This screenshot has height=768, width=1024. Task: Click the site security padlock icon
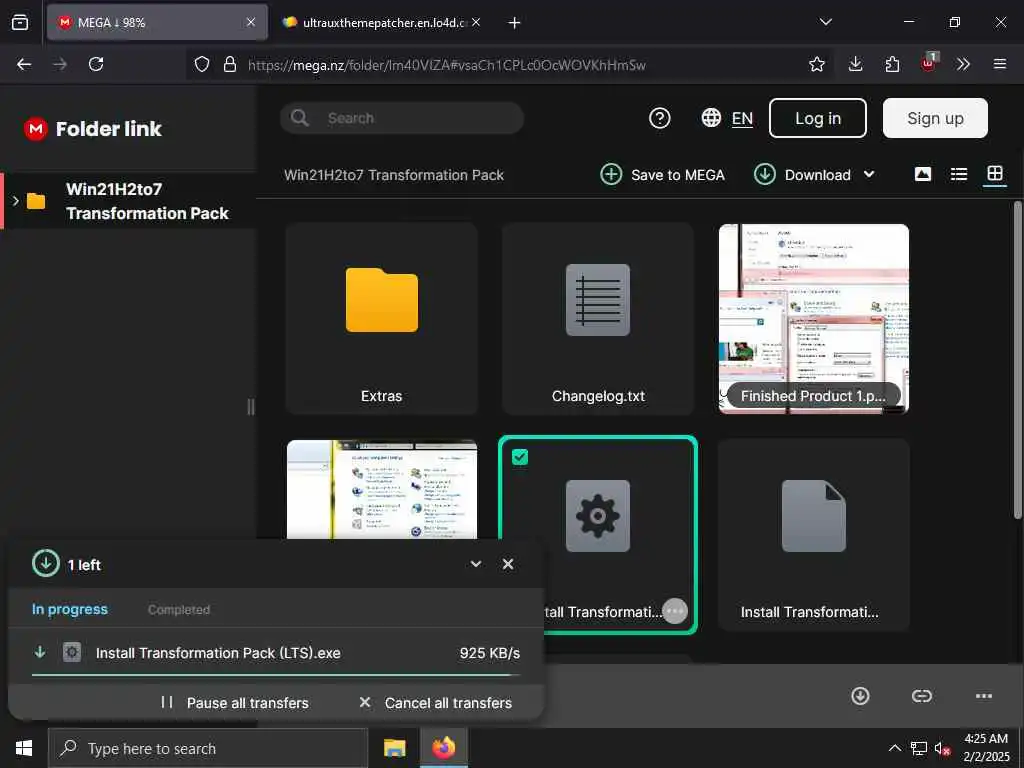(230, 64)
